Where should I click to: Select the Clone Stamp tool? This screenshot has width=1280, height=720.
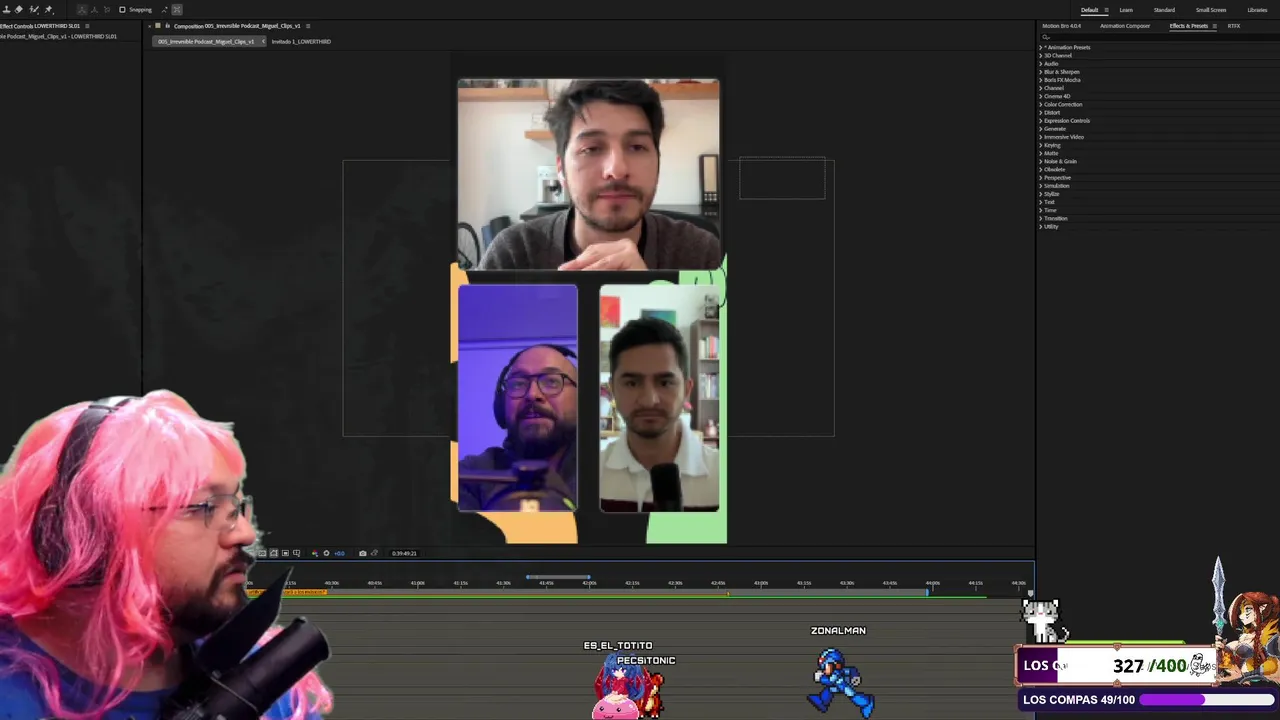(6, 10)
